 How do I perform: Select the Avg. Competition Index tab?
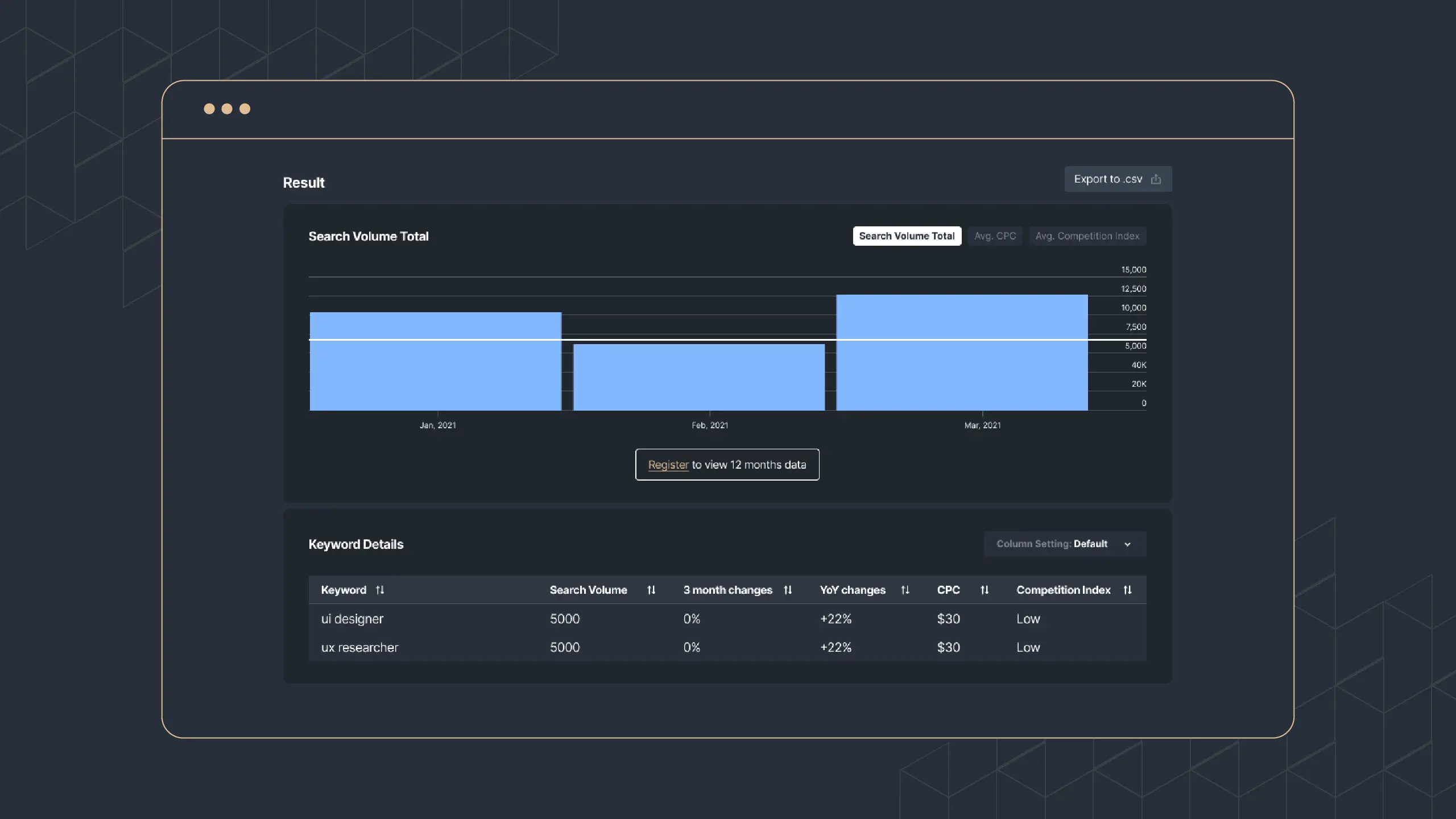1087,236
